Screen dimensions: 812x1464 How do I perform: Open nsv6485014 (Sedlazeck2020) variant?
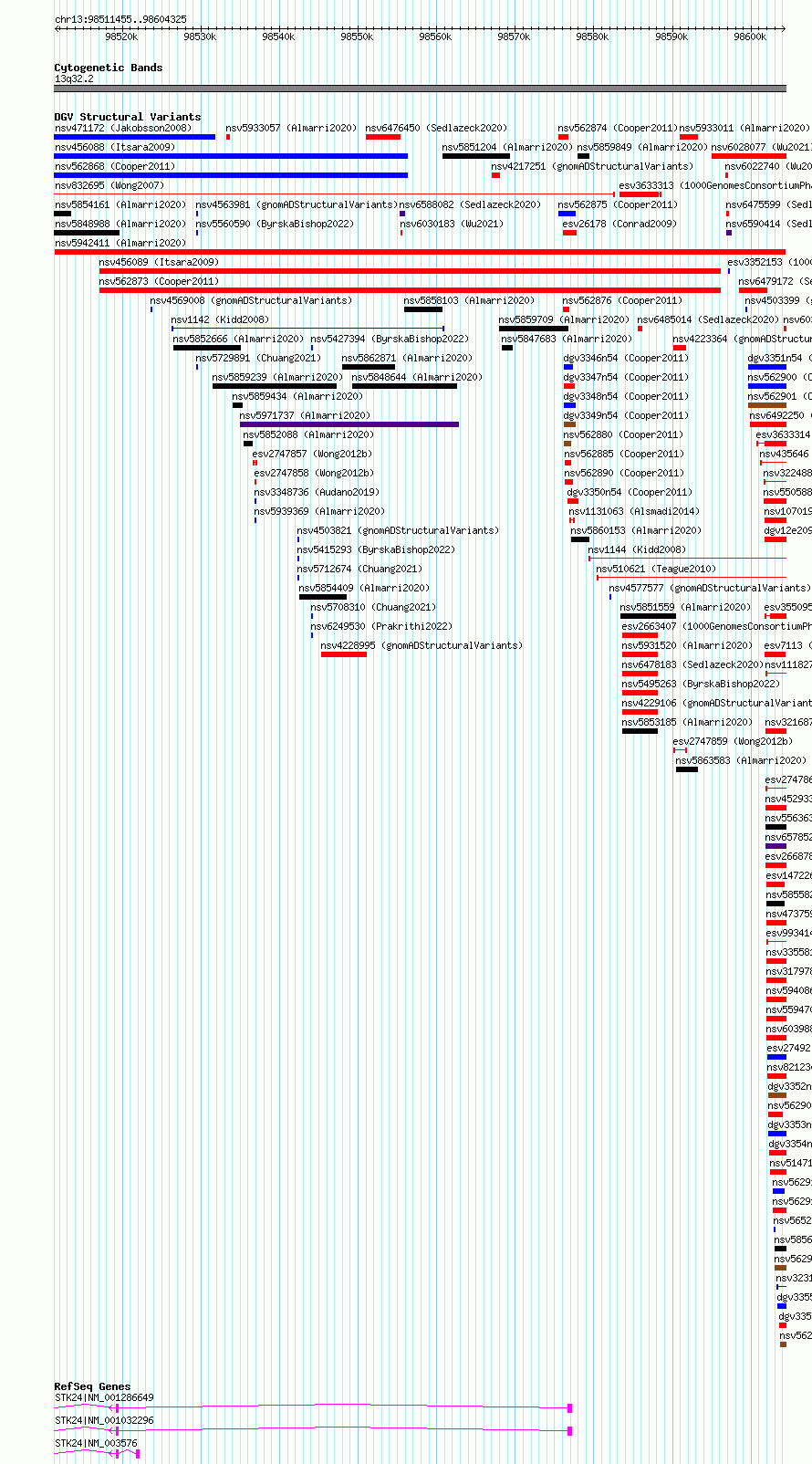point(708,319)
